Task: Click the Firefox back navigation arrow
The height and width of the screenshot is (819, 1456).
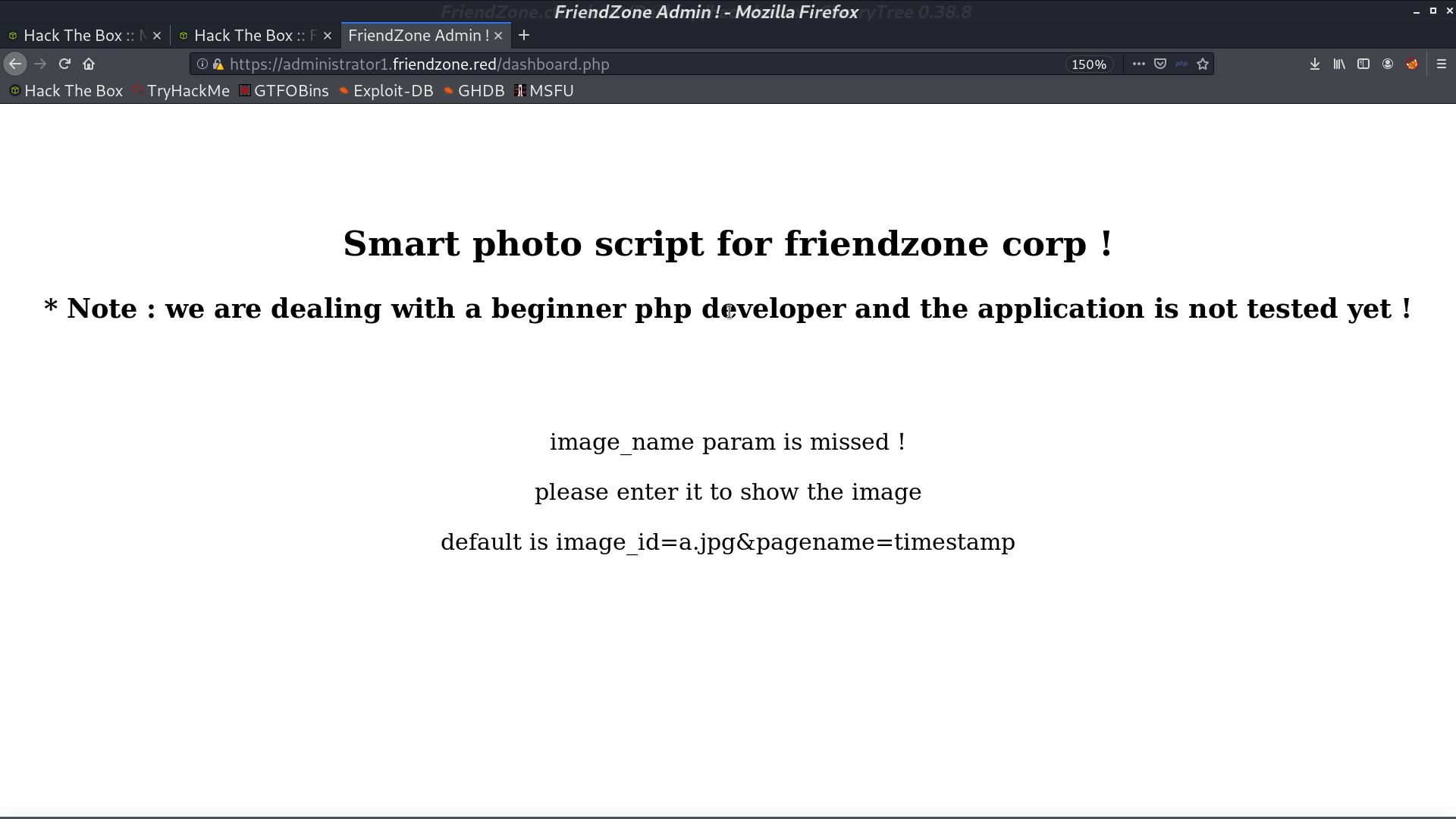Action: 17,64
